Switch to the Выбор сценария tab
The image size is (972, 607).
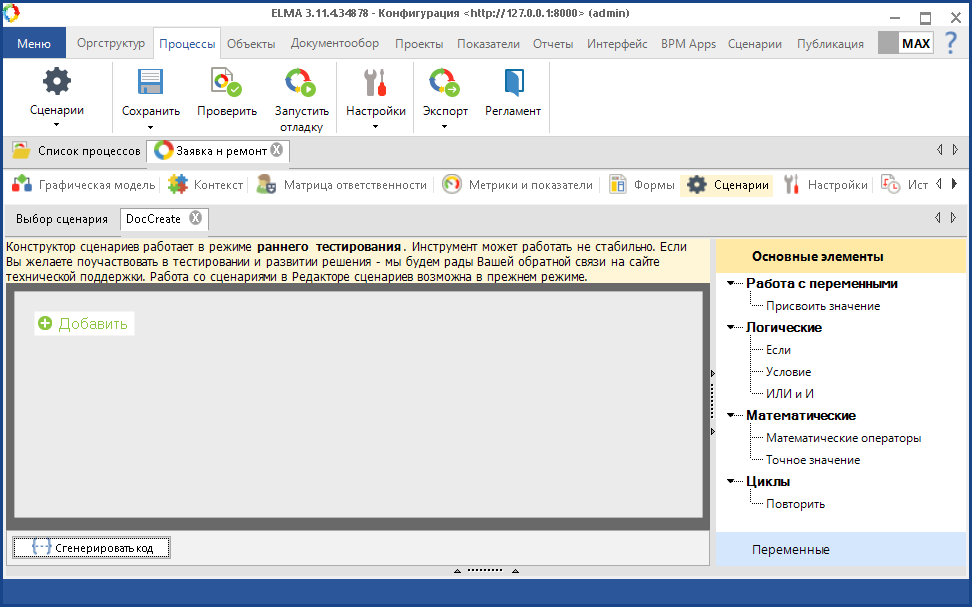click(x=61, y=219)
